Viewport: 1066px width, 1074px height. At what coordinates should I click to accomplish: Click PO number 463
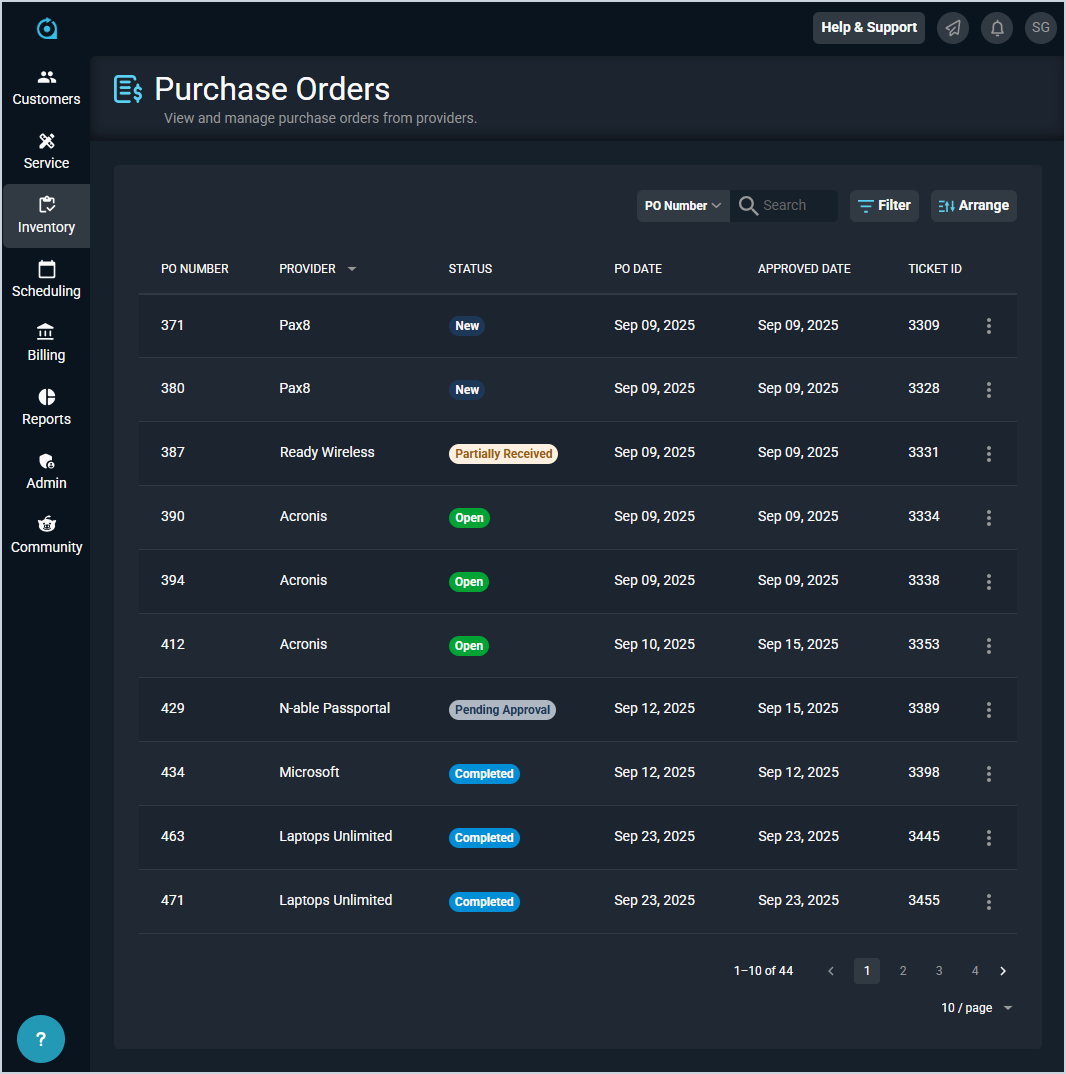click(x=173, y=836)
